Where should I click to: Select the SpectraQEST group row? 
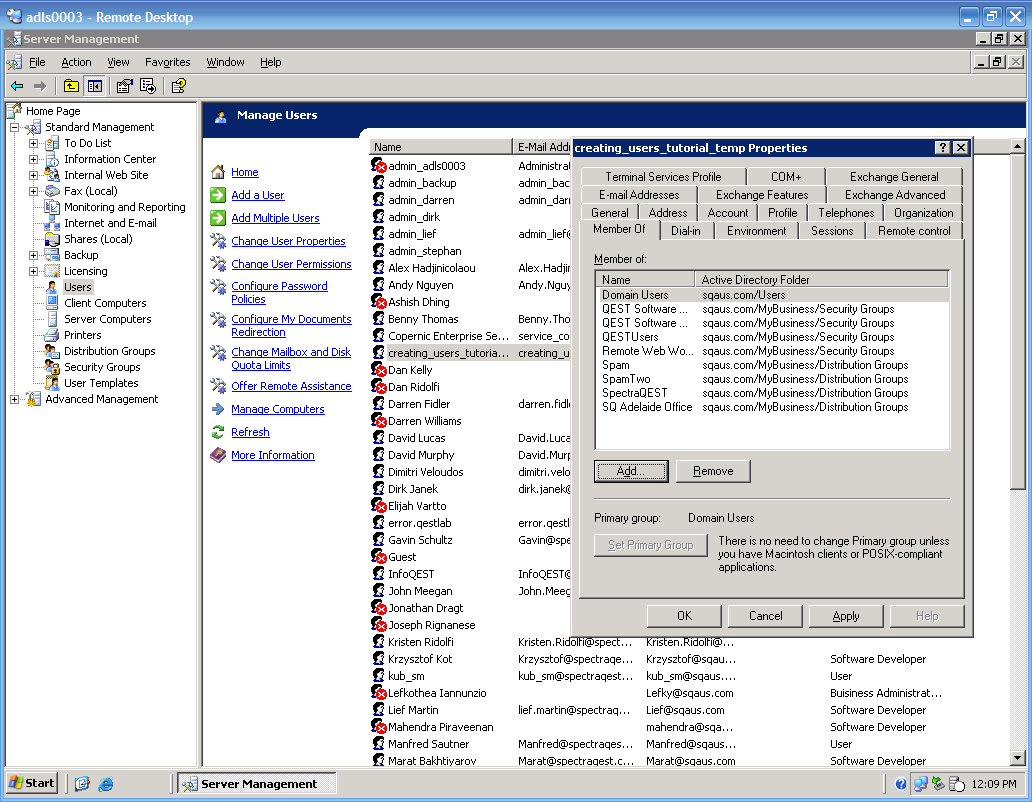(x=636, y=393)
